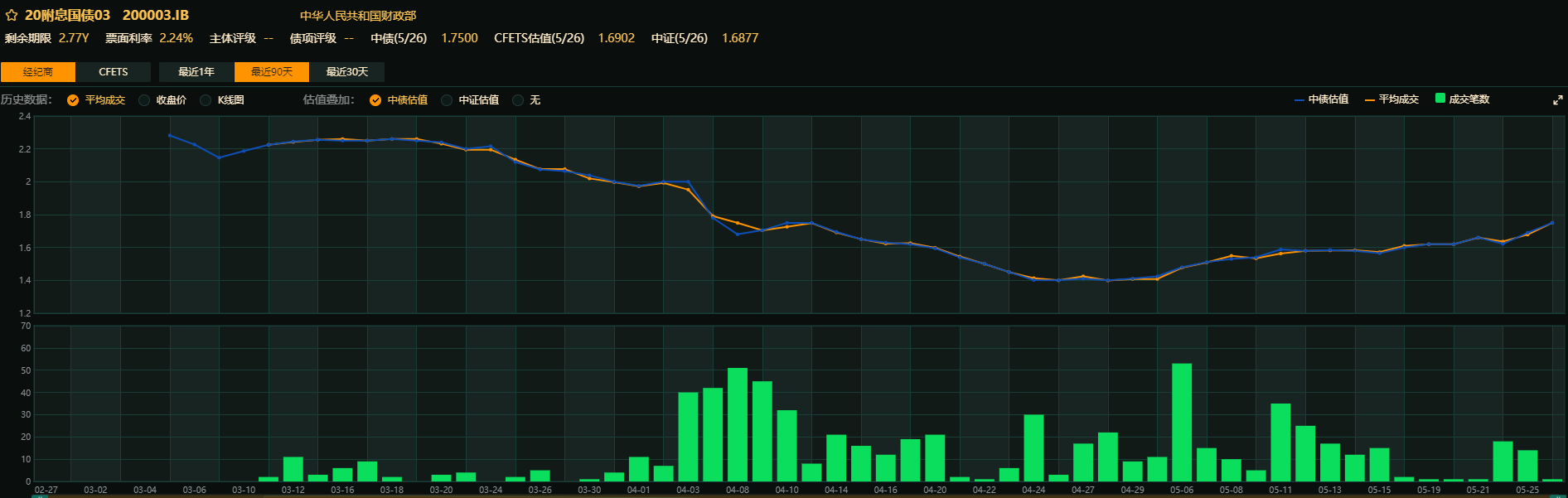Click the 中债(5/26) value 1.7500

coord(459,38)
